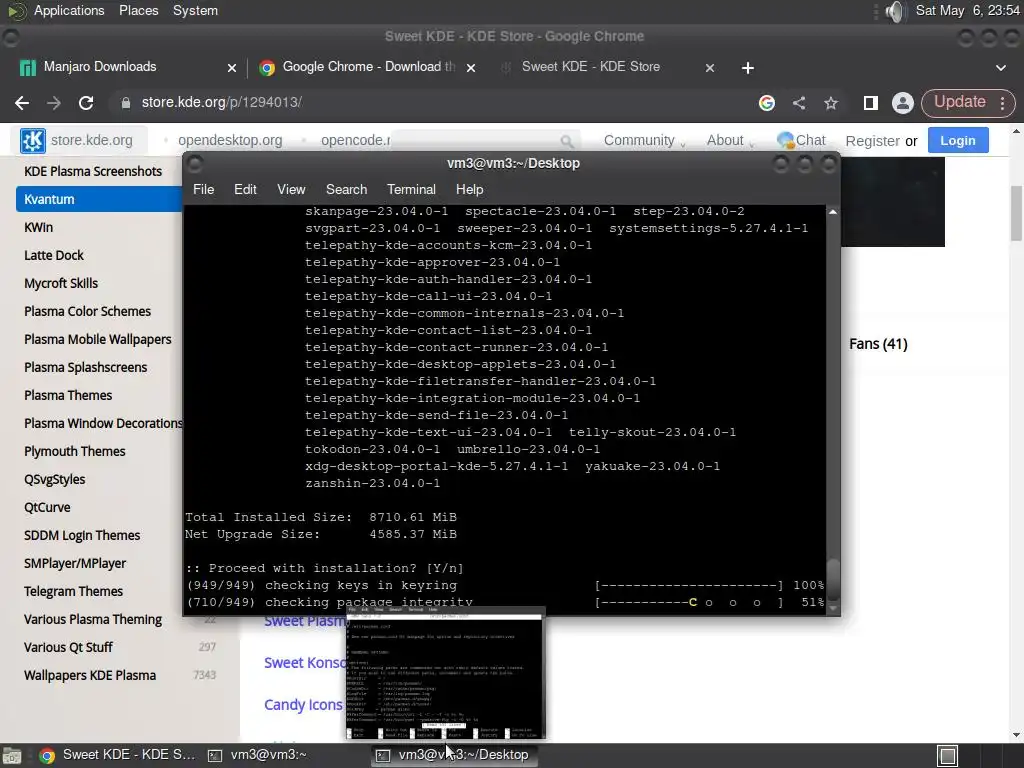Open Mycroft Skills category

pos(61,283)
